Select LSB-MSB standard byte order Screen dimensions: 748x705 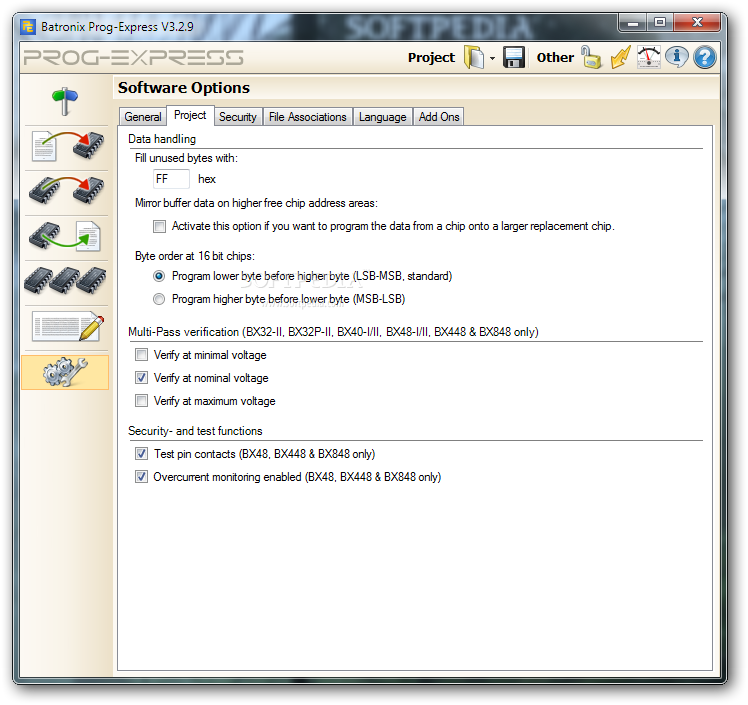pos(159,276)
